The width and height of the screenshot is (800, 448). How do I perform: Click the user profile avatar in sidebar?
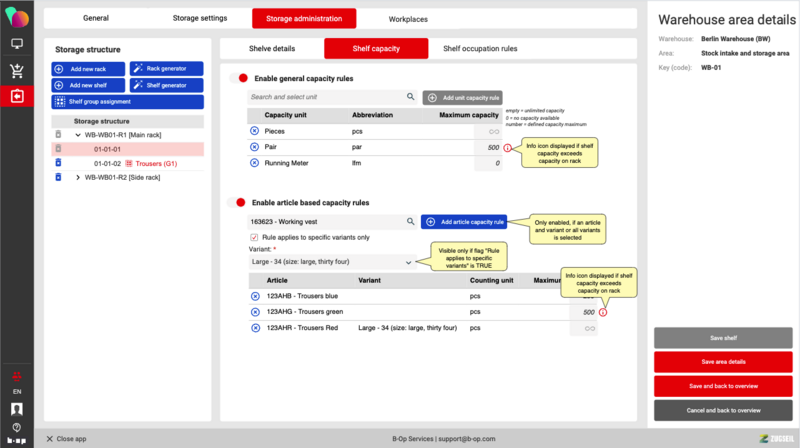click(17, 410)
